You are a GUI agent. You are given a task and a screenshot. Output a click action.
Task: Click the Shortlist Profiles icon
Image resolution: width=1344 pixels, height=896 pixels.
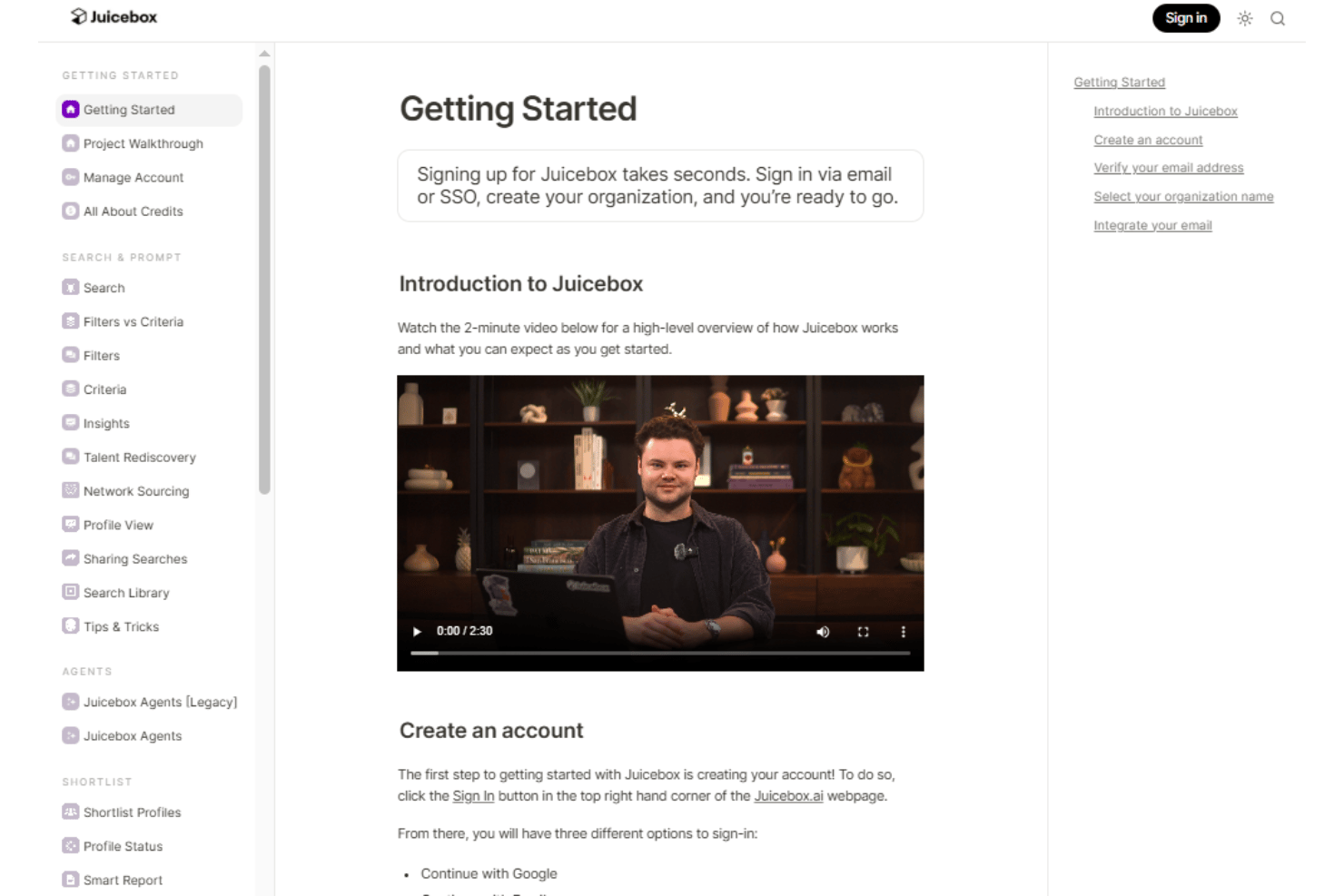[x=71, y=812]
